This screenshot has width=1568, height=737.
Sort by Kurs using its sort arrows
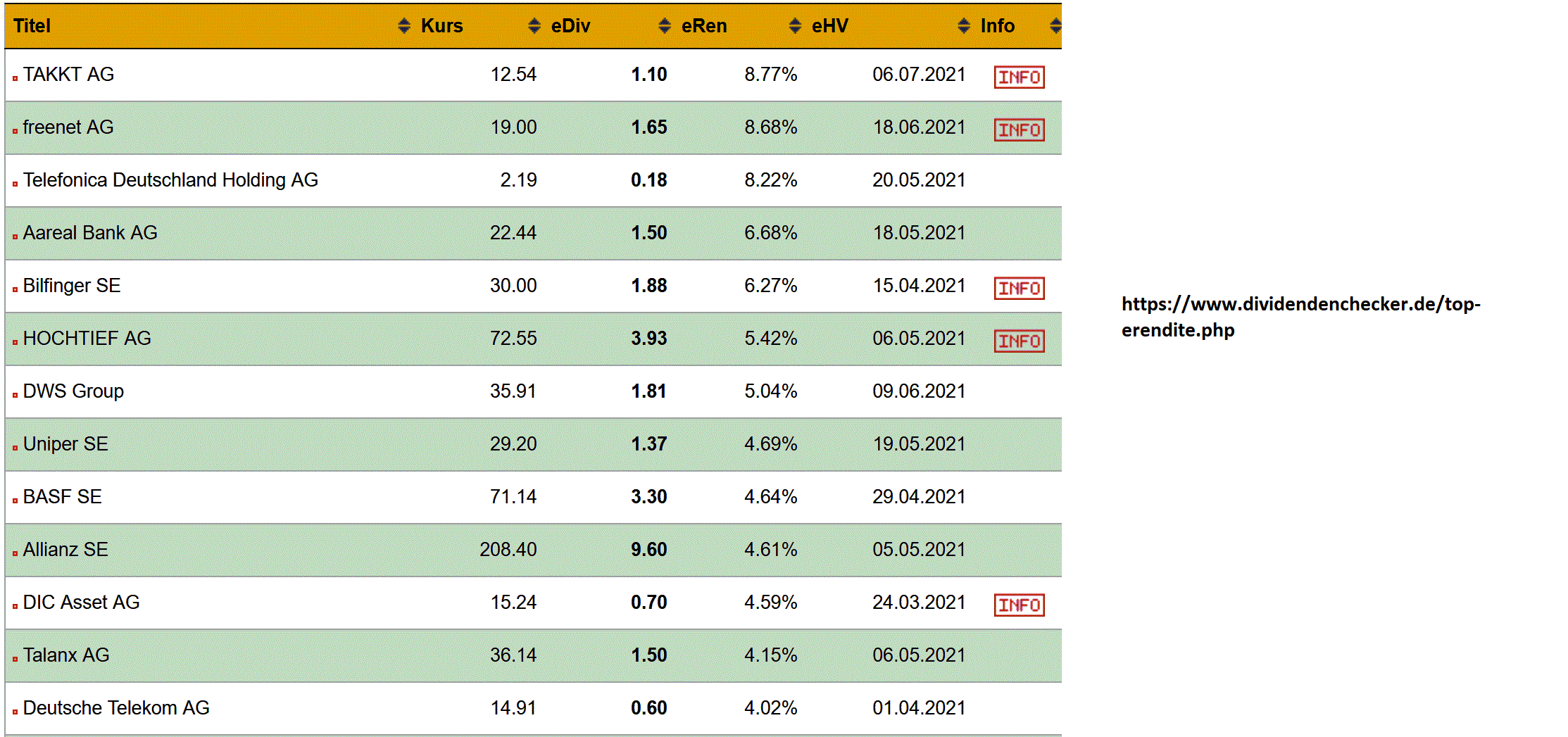(534, 26)
